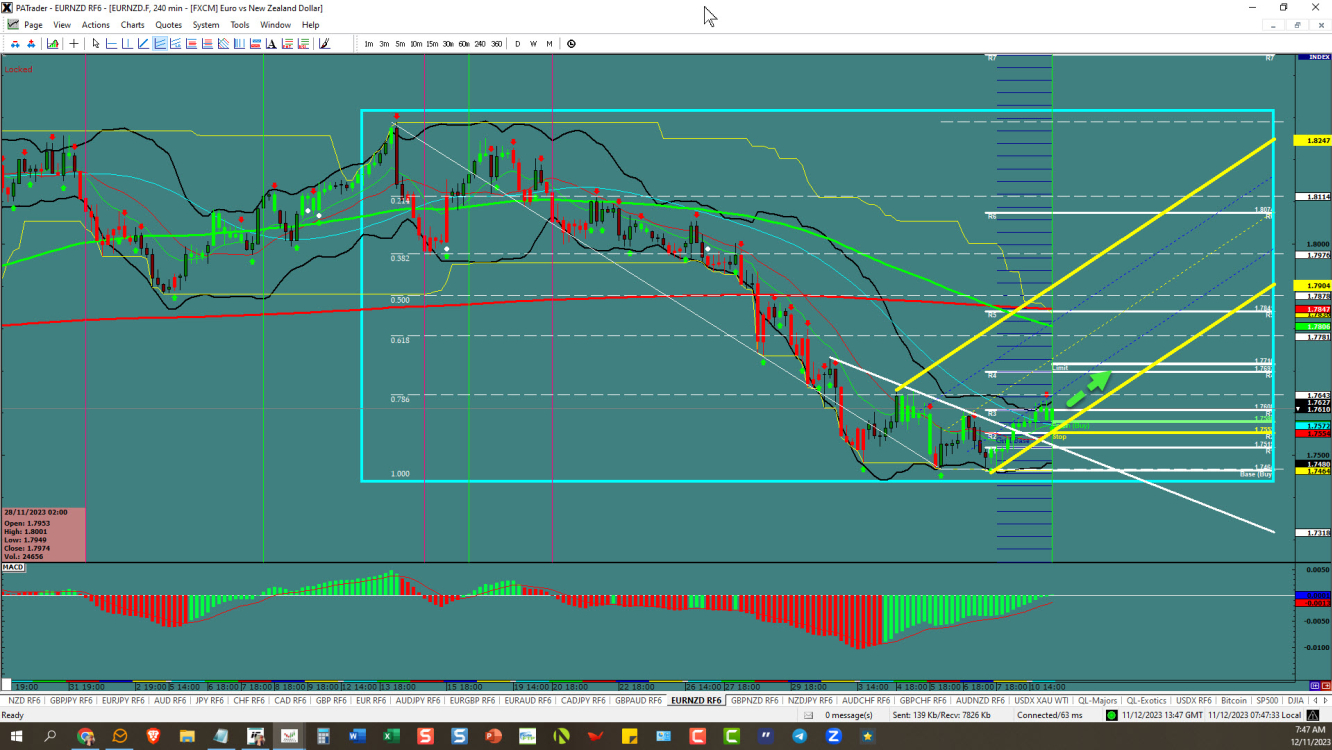Select the text label 'A' tool
Viewport: 1332px width, 750px height.
[271, 44]
